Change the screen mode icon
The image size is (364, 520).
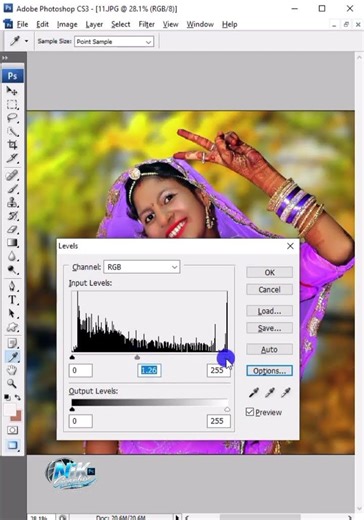point(12,445)
